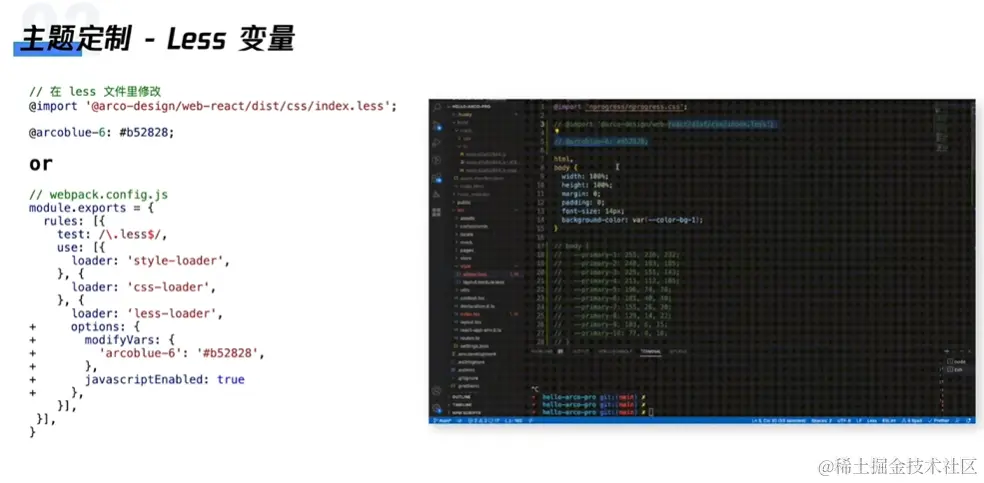The height and width of the screenshot is (483, 984).
Task: Open Run and Debug view in activity bar
Action: 437,143
